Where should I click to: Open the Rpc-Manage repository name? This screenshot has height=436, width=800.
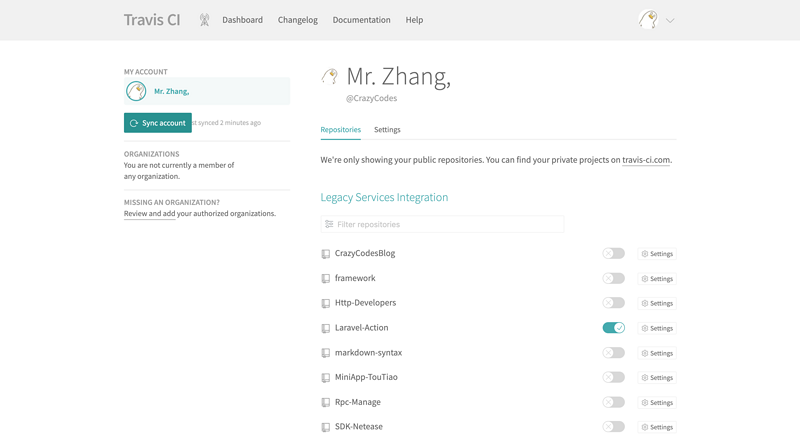[358, 402]
